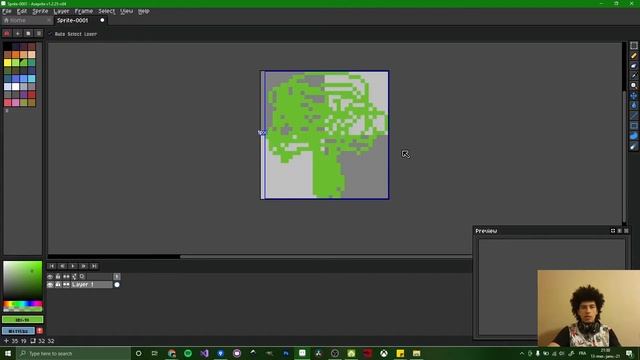Pick the light blue palette swatch

tap(31, 78)
